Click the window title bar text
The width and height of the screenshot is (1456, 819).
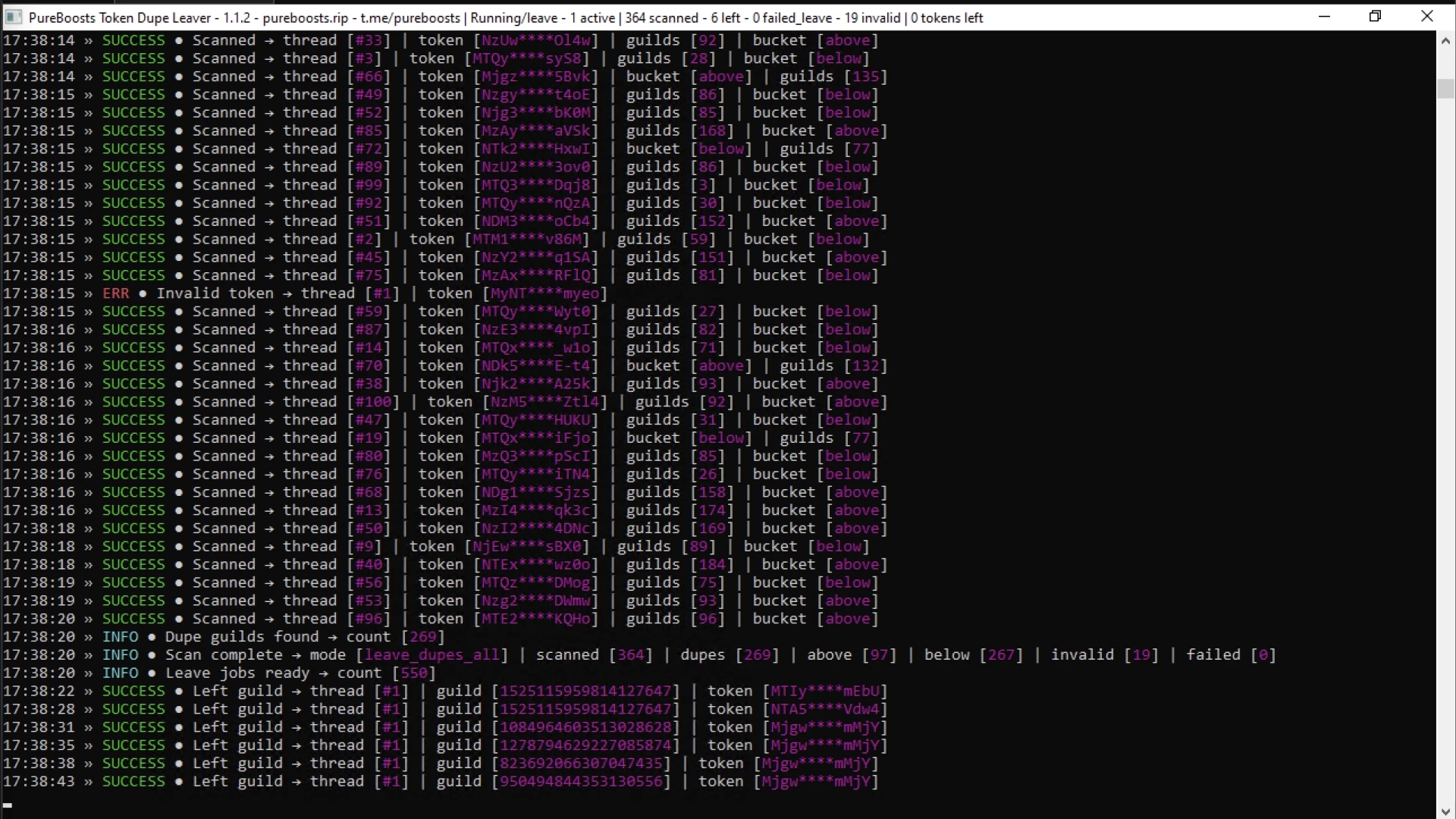tap(506, 17)
